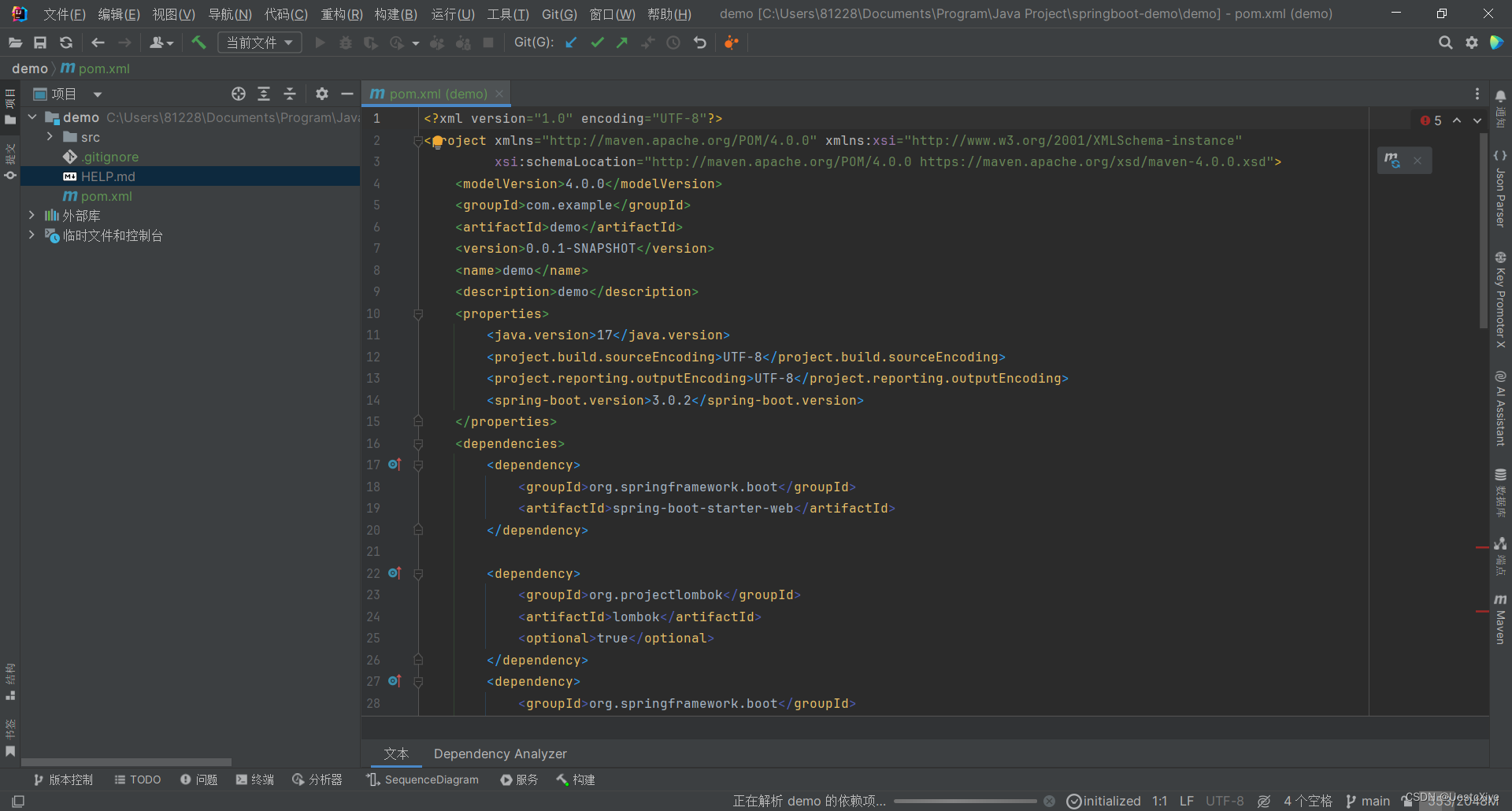Go to previous highlighted error arrow
This screenshot has height=811, width=1512.
pos(1457,120)
